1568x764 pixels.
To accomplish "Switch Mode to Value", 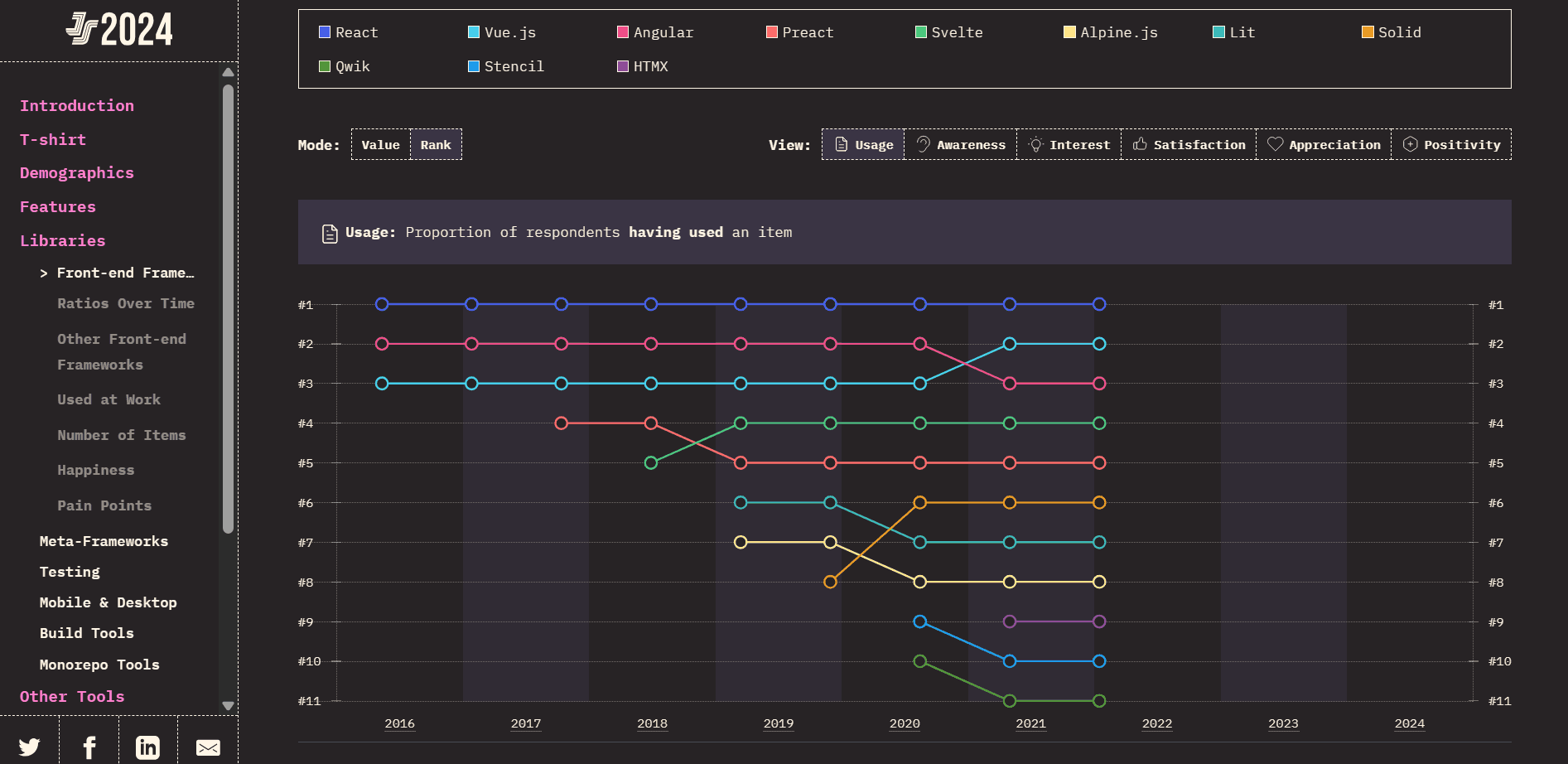I will (x=380, y=144).
